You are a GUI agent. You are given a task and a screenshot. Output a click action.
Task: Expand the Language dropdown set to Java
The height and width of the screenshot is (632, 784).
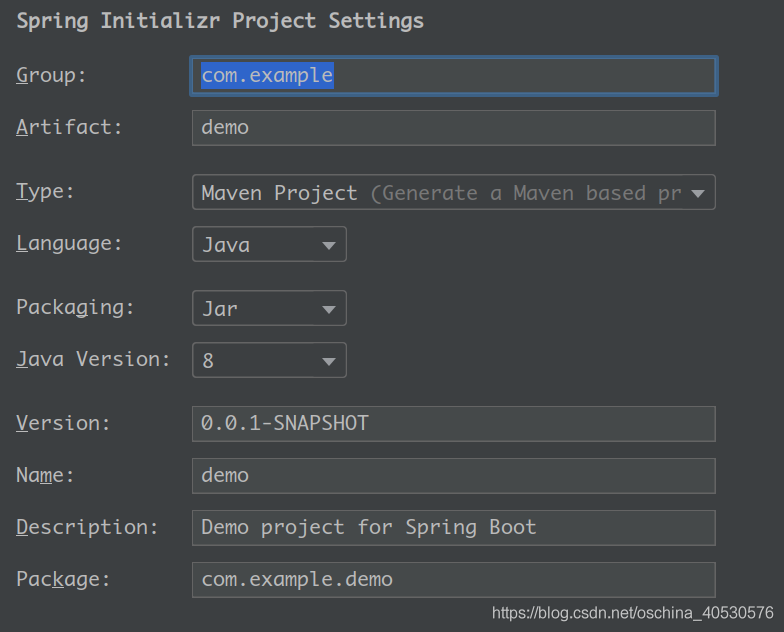click(269, 245)
